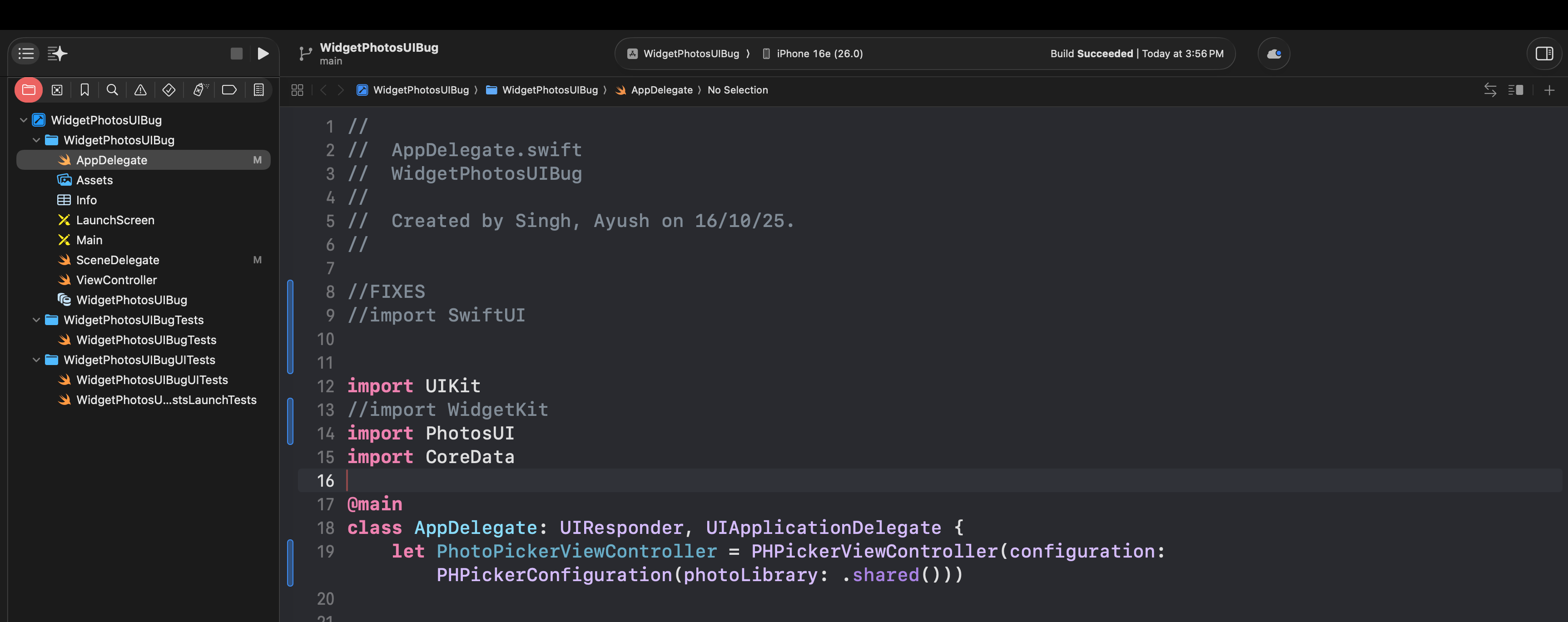The width and height of the screenshot is (1568, 622).
Task: Collapse the WidgetPhotosUIBugUITests folder
Action: [x=36, y=360]
